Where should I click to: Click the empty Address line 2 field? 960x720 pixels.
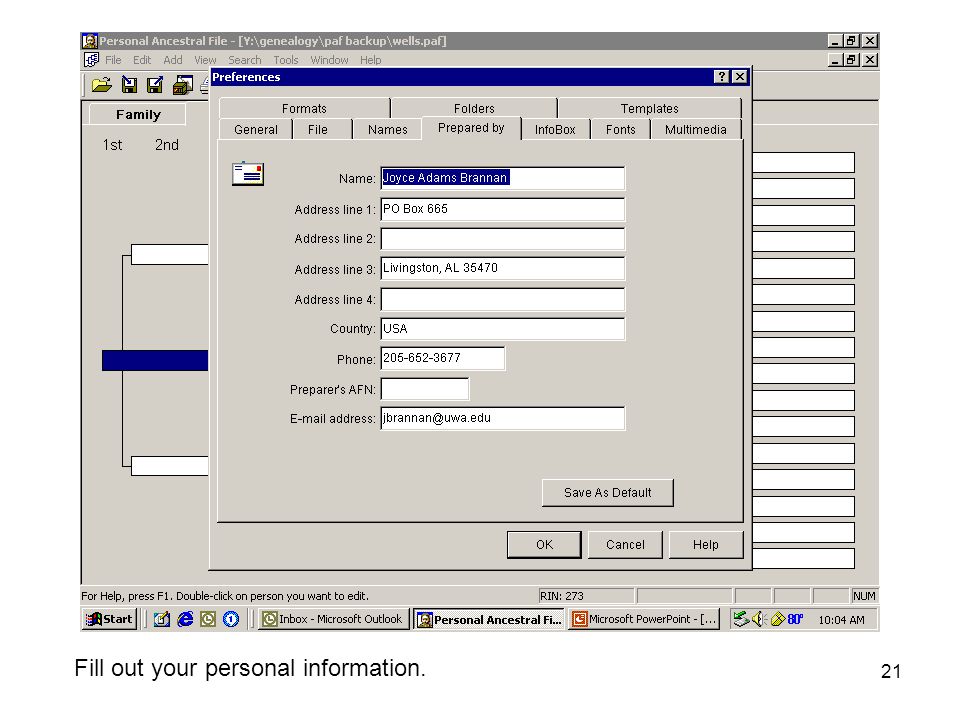pyautogui.click(x=503, y=238)
